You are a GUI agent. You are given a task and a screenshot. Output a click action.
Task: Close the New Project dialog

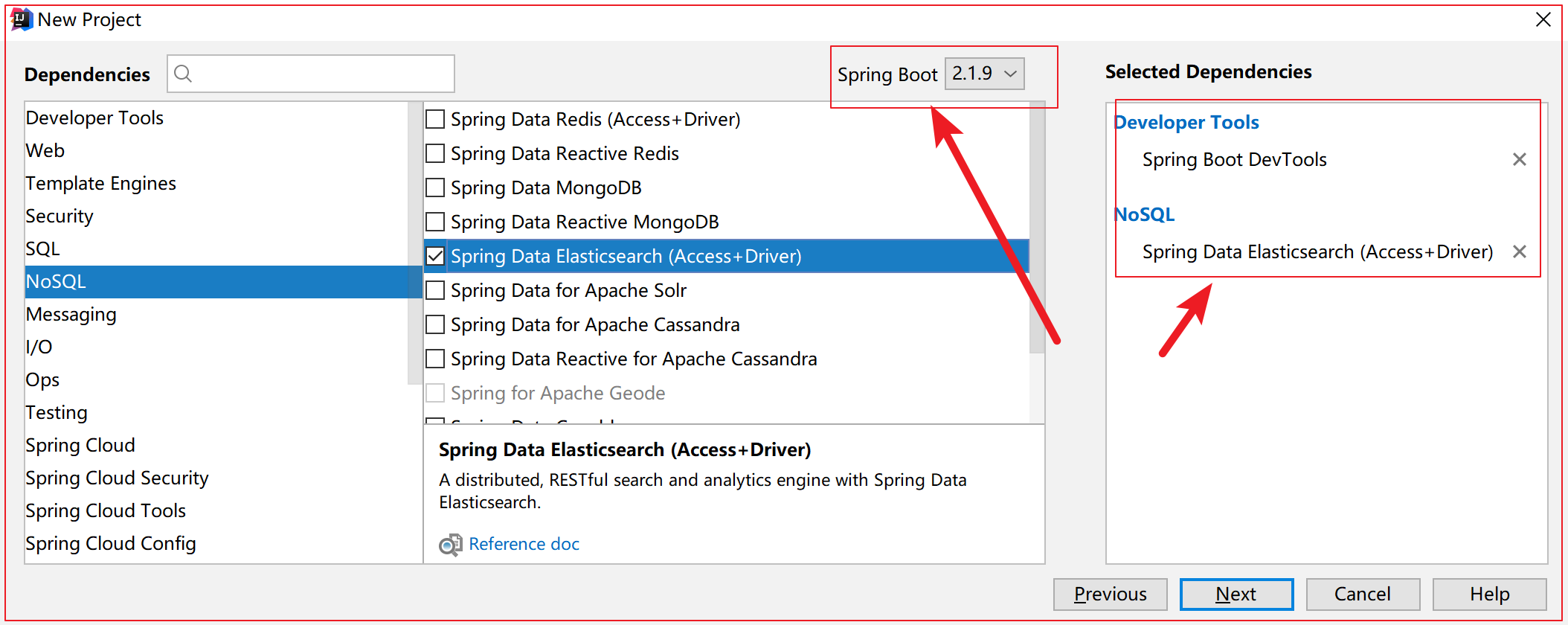1543,19
